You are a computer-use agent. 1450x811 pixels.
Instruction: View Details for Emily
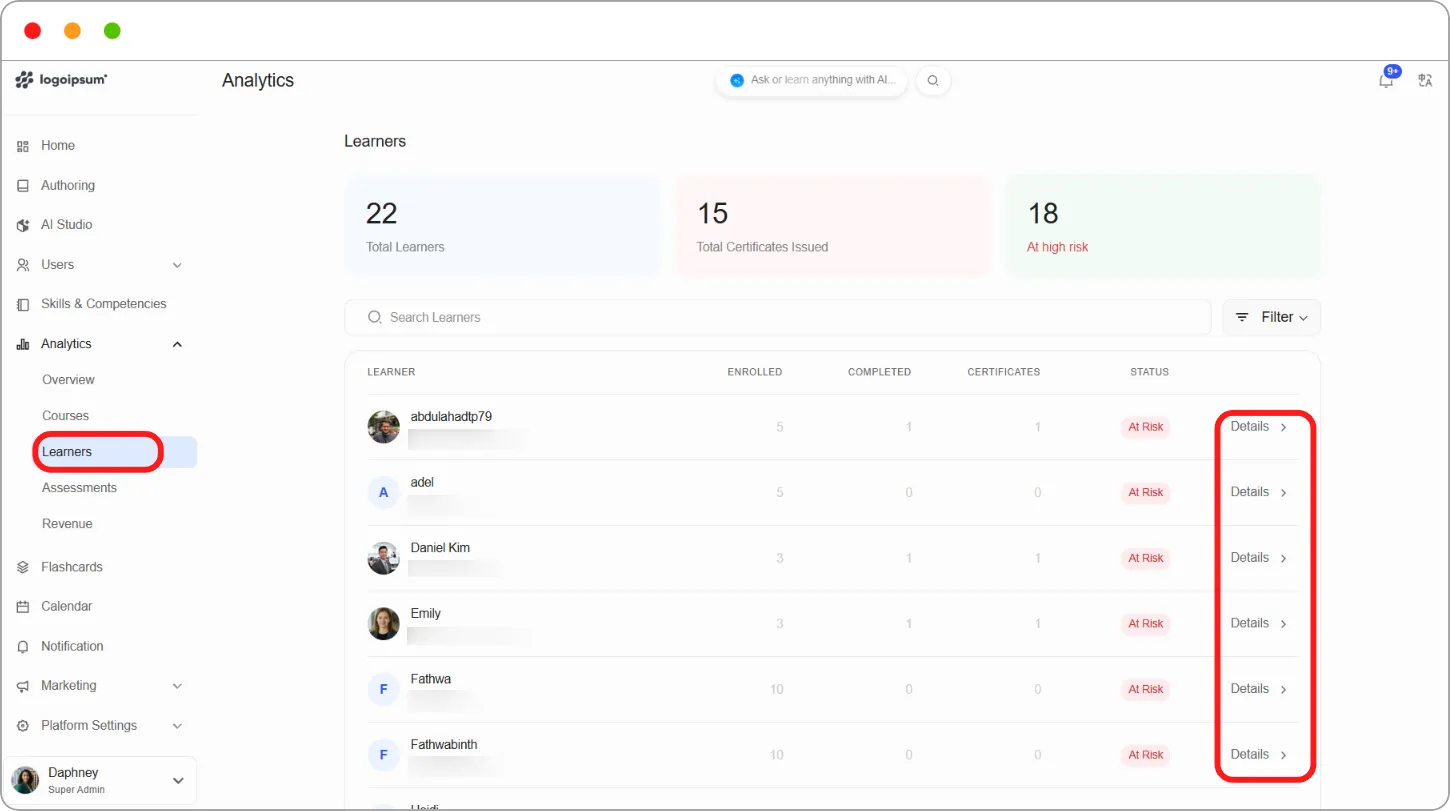[x=1259, y=623]
